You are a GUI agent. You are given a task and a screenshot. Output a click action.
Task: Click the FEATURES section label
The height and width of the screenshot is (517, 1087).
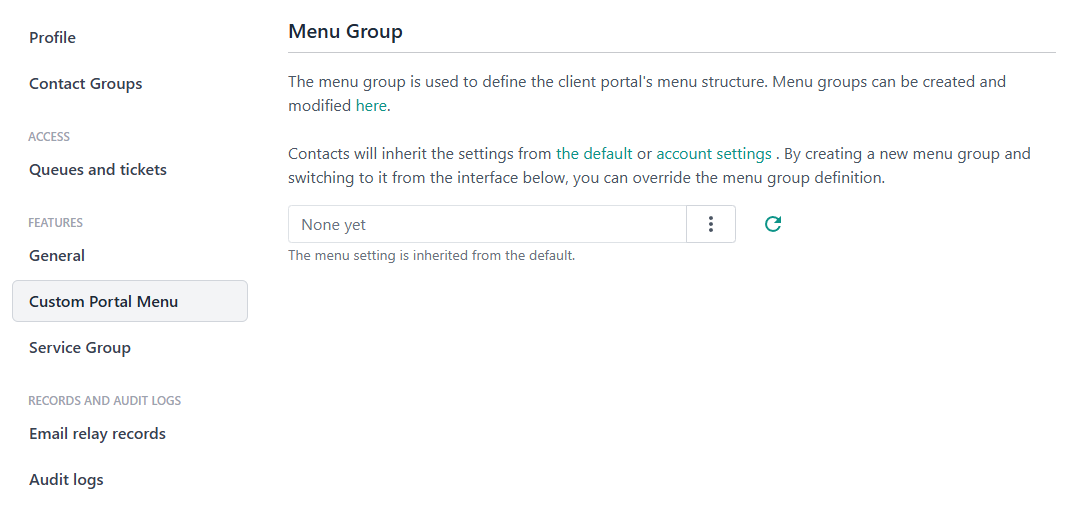pyautogui.click(x=55, y=223)
